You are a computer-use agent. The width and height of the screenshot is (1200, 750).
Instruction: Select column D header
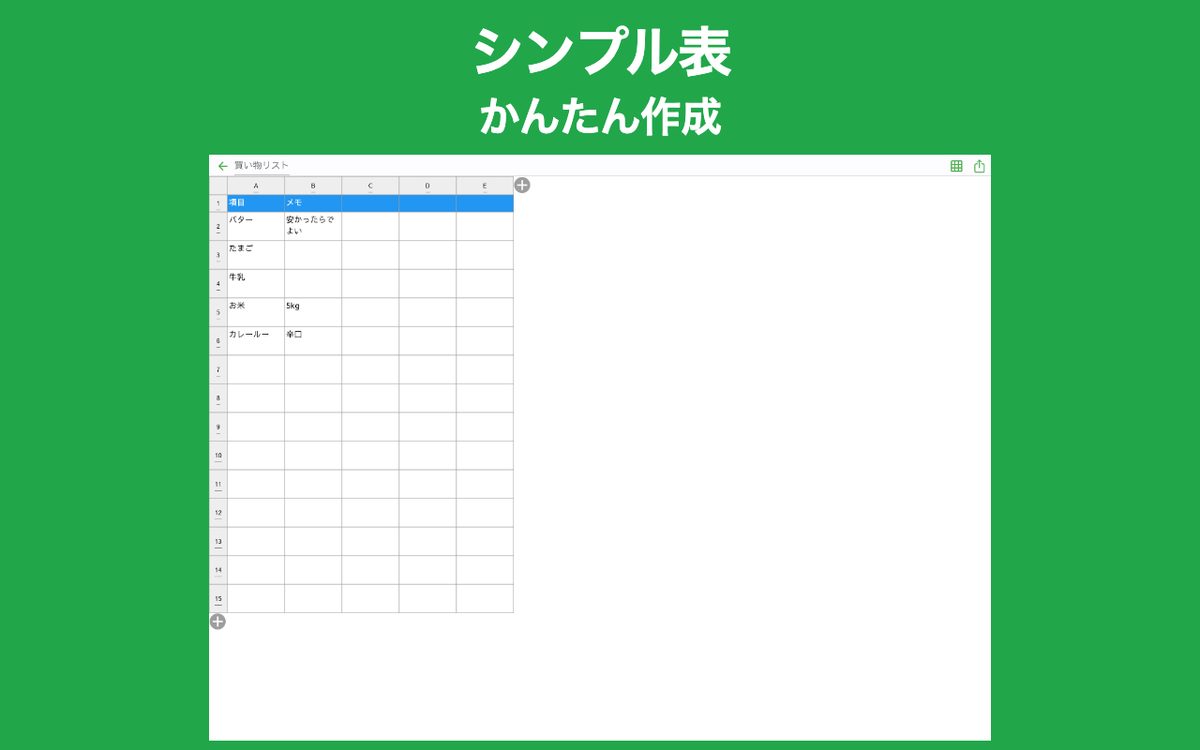pos(427,186)
